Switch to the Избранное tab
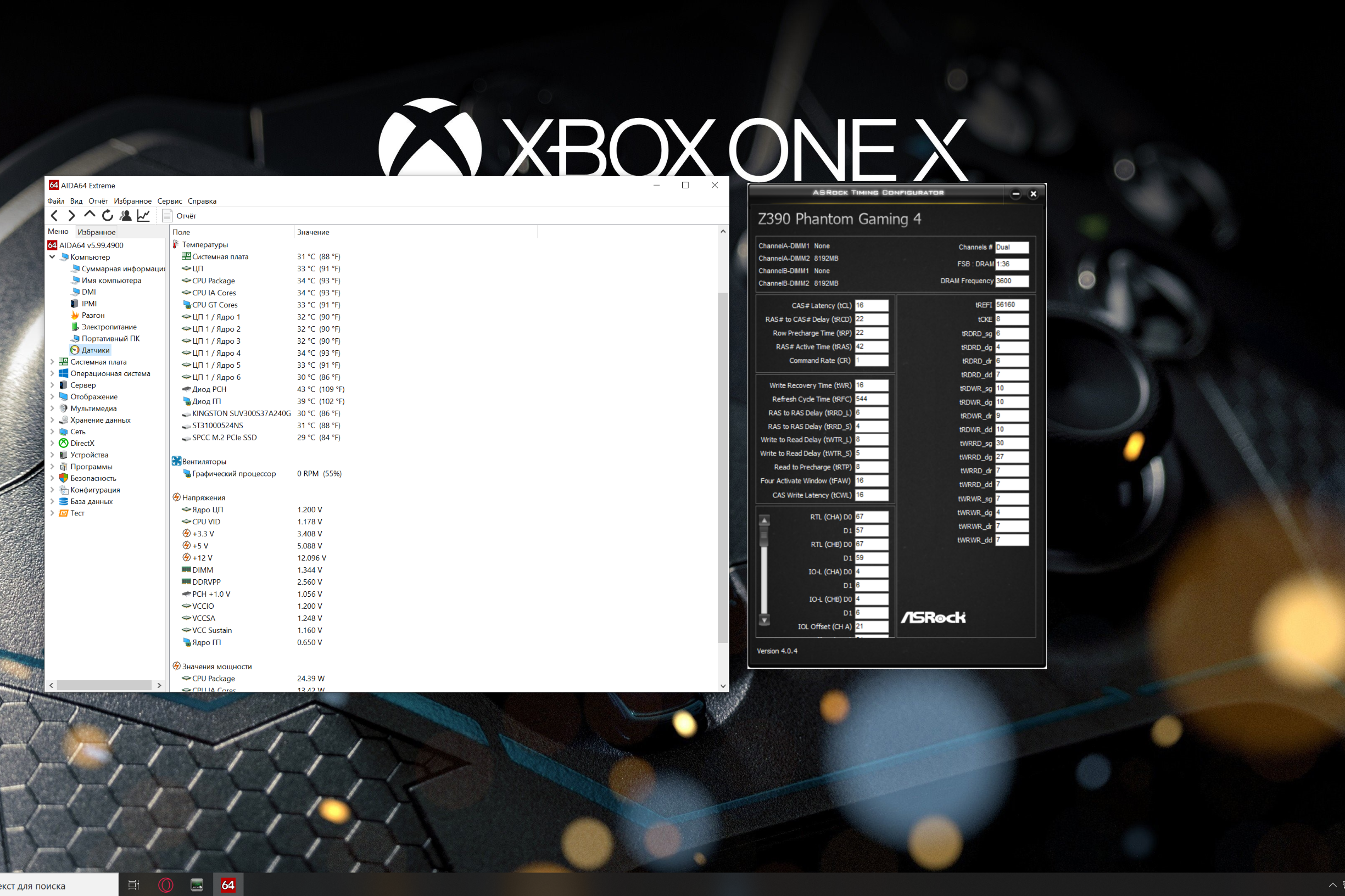1345x896 pixels. [x=96, y=232]
